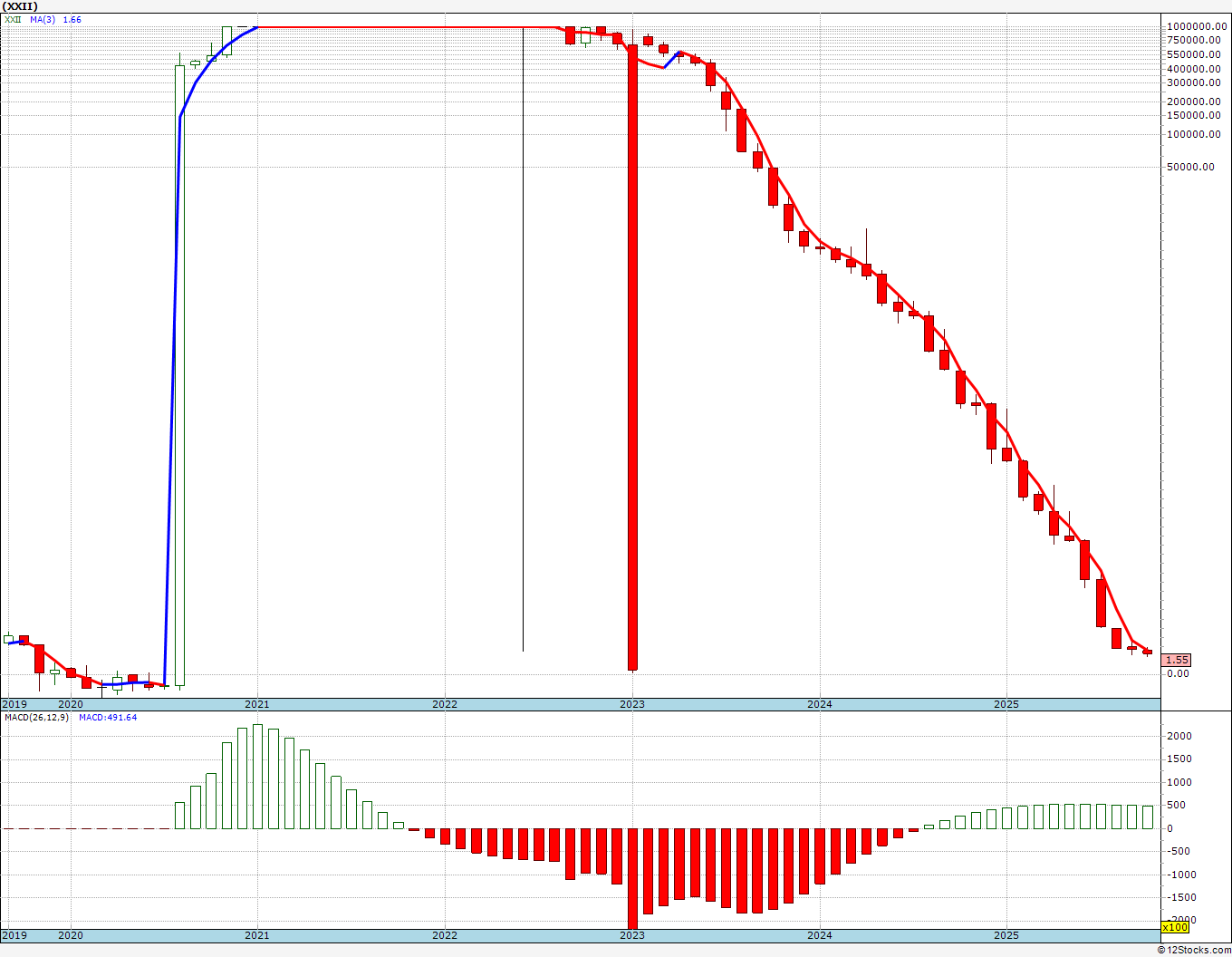Screen dimensions: 1232x957
Task: Pick the 300000.00 price axis label
Action: pos(1192,82)
